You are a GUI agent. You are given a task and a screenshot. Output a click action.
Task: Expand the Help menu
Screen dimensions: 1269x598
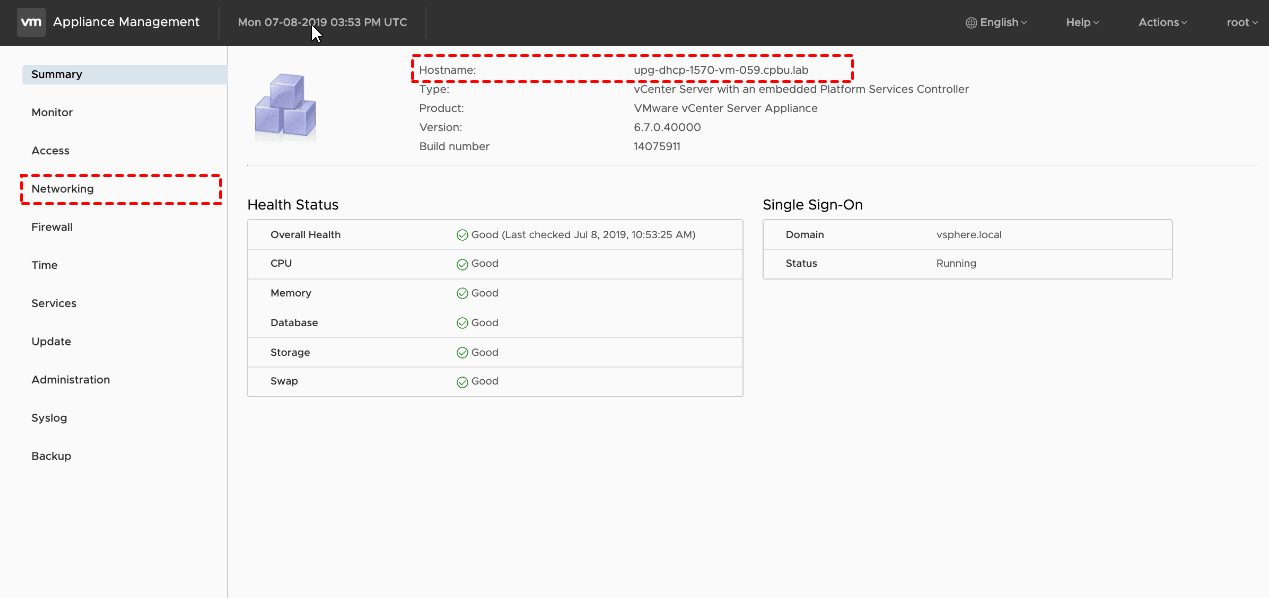pyautogui.click(x=1082, y=22)
